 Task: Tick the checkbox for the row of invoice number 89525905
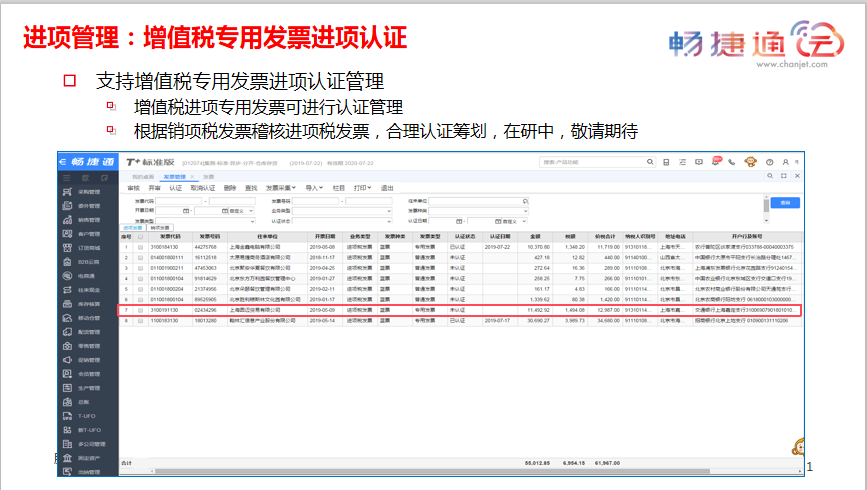click(140, 300)
